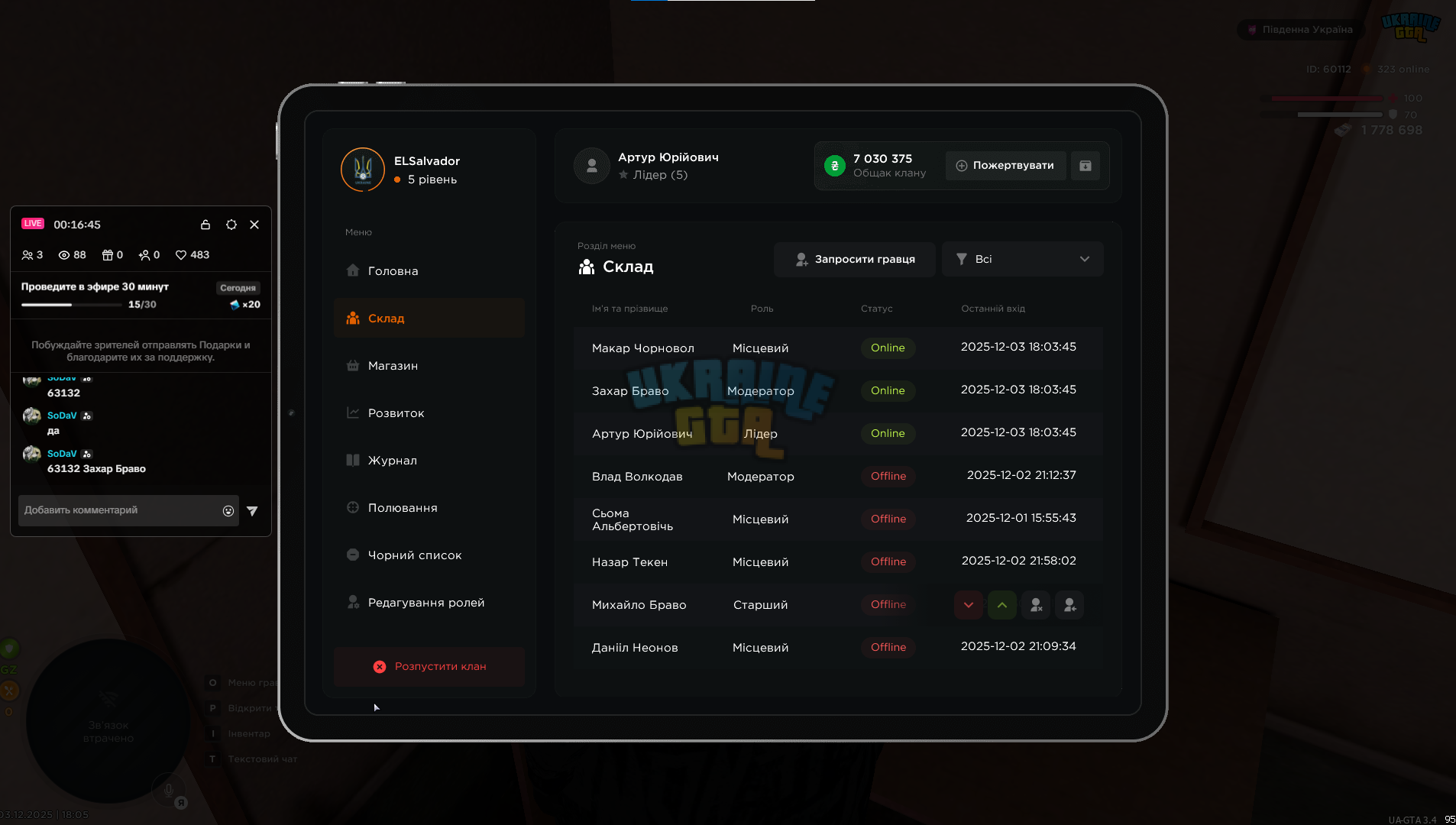Click the Роль column header
This screenshot has height=825, width=1456.
pyautogui.click(x=762, y=309)
